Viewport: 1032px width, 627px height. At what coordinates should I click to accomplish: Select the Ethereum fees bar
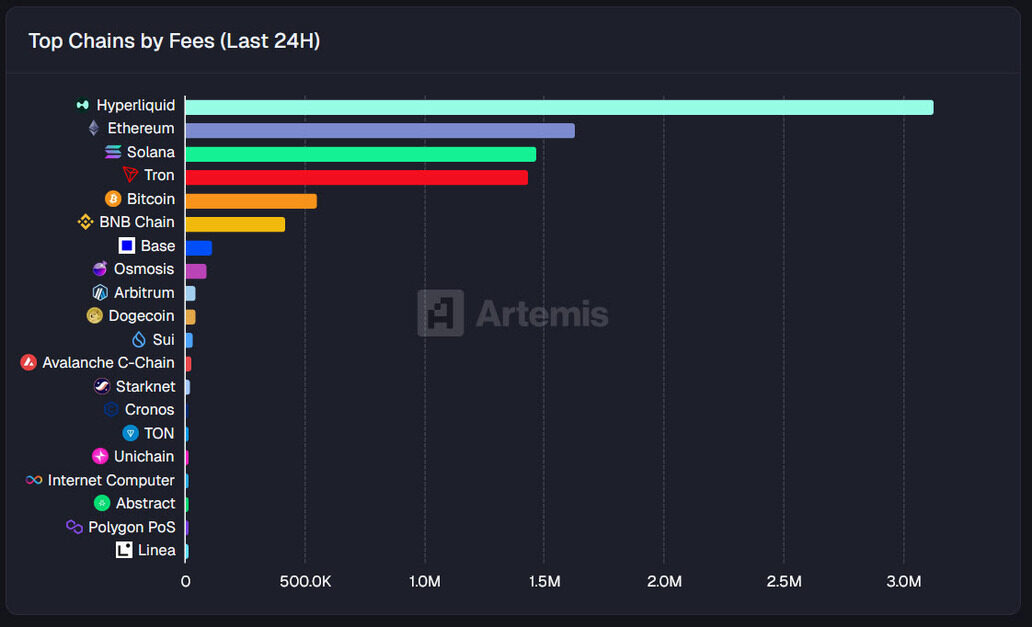(x=380, y=130)
